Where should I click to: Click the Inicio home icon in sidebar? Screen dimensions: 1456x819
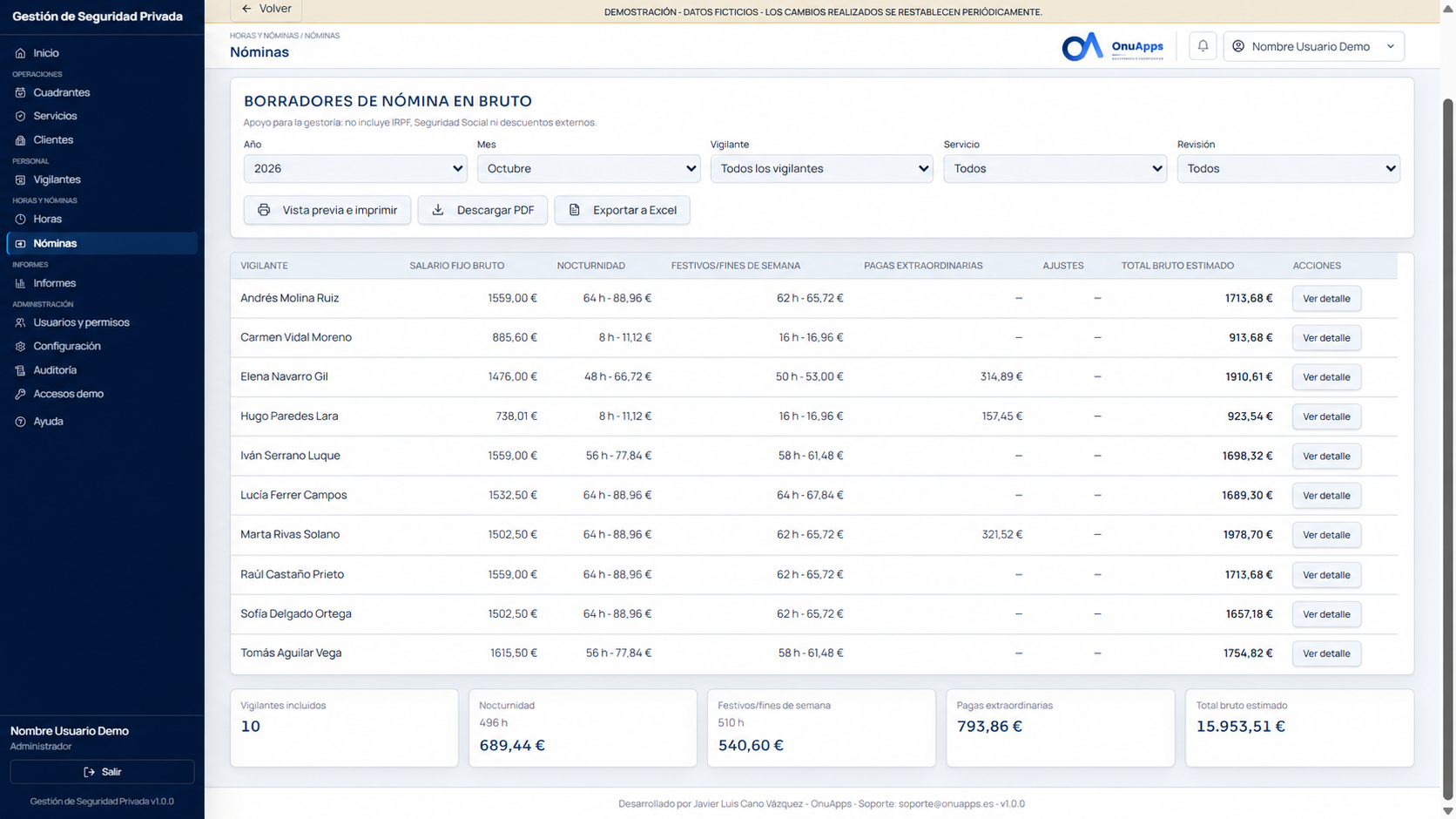[20, 53]
